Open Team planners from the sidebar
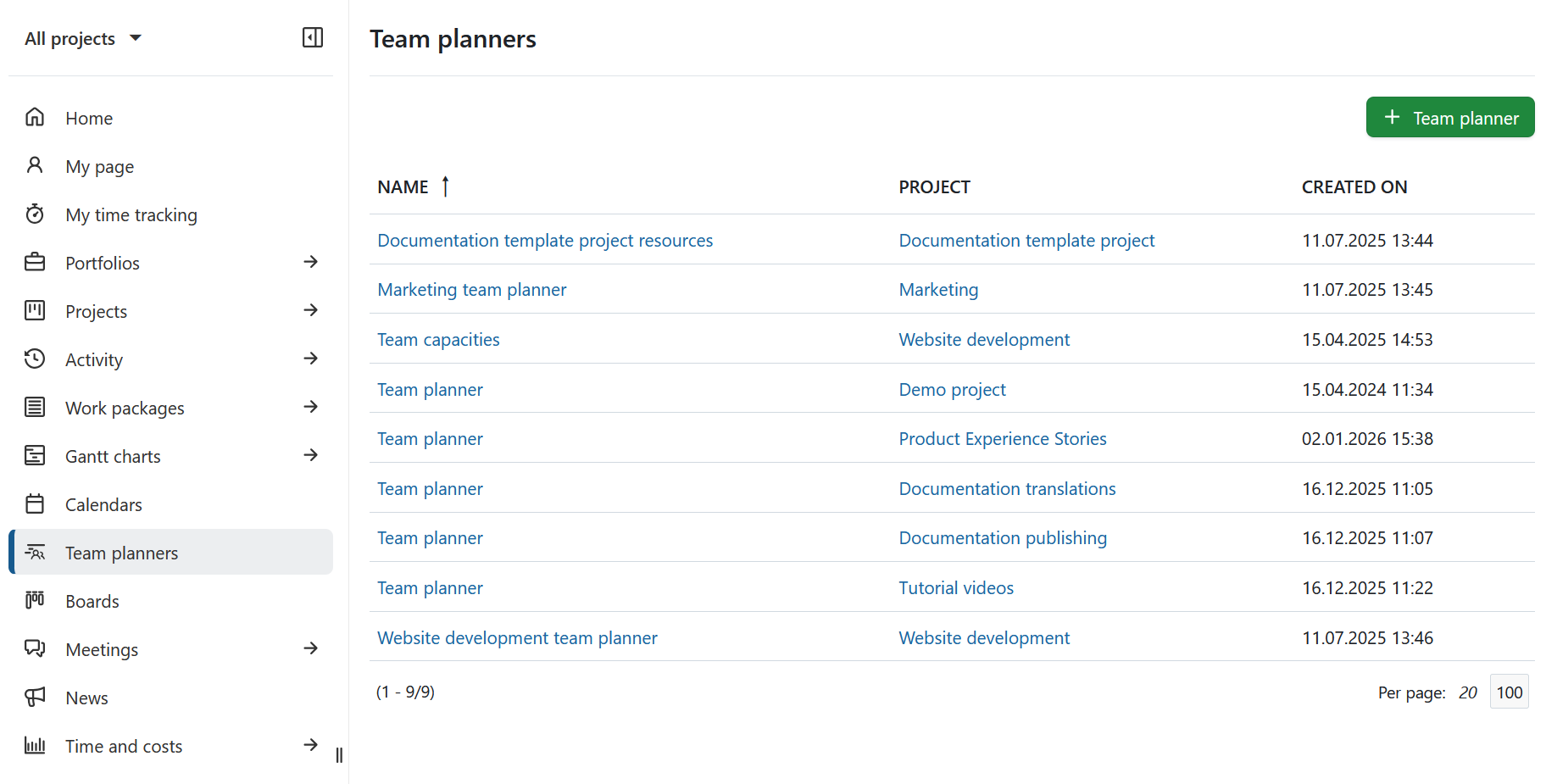The image size is (1546, 784). (121, 552)
